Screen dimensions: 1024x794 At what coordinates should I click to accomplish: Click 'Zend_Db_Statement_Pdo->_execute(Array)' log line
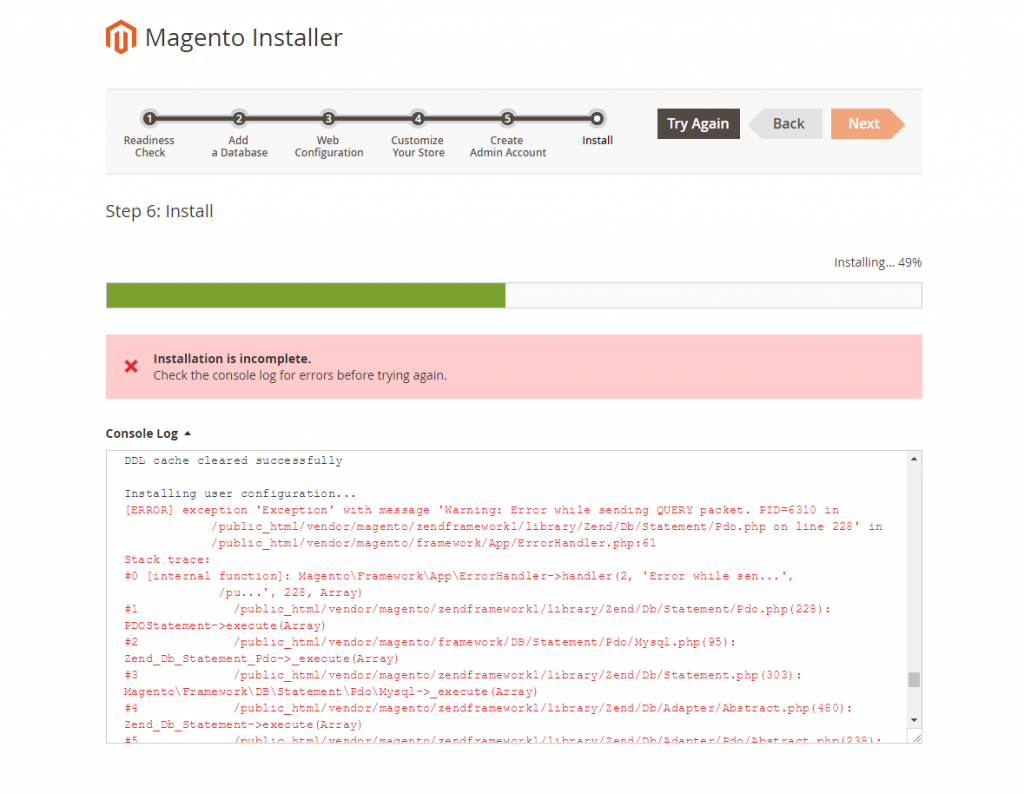[261, 659]
